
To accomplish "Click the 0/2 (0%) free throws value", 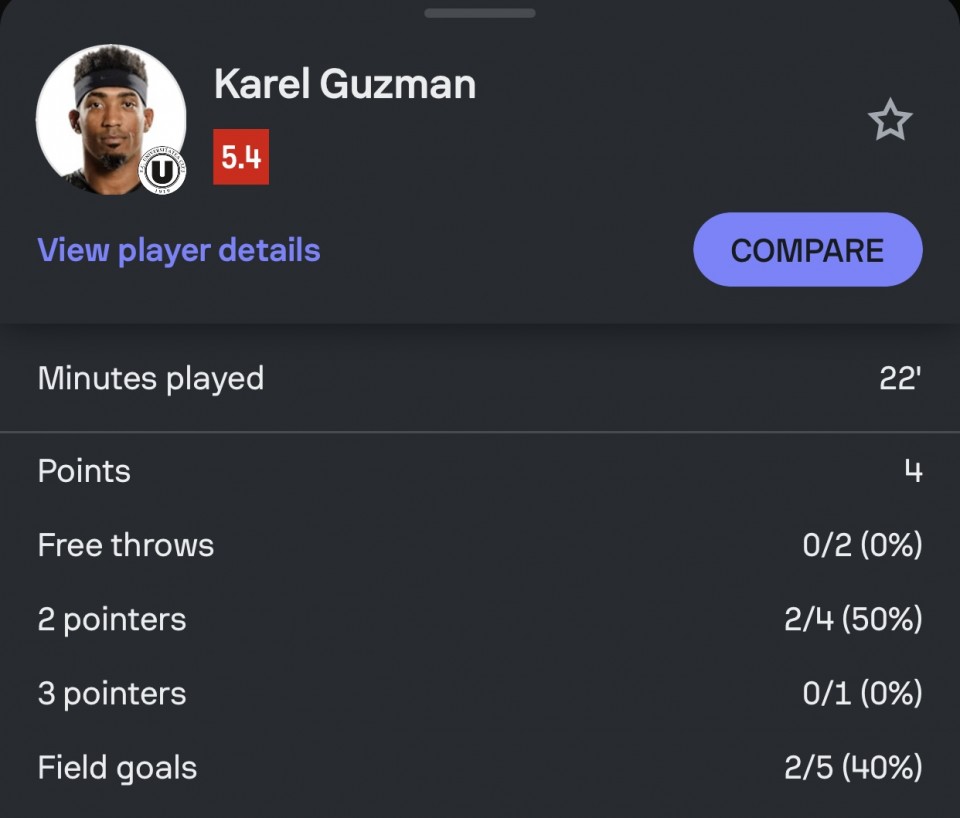I will pyautogui.click(x=862, y=545).
